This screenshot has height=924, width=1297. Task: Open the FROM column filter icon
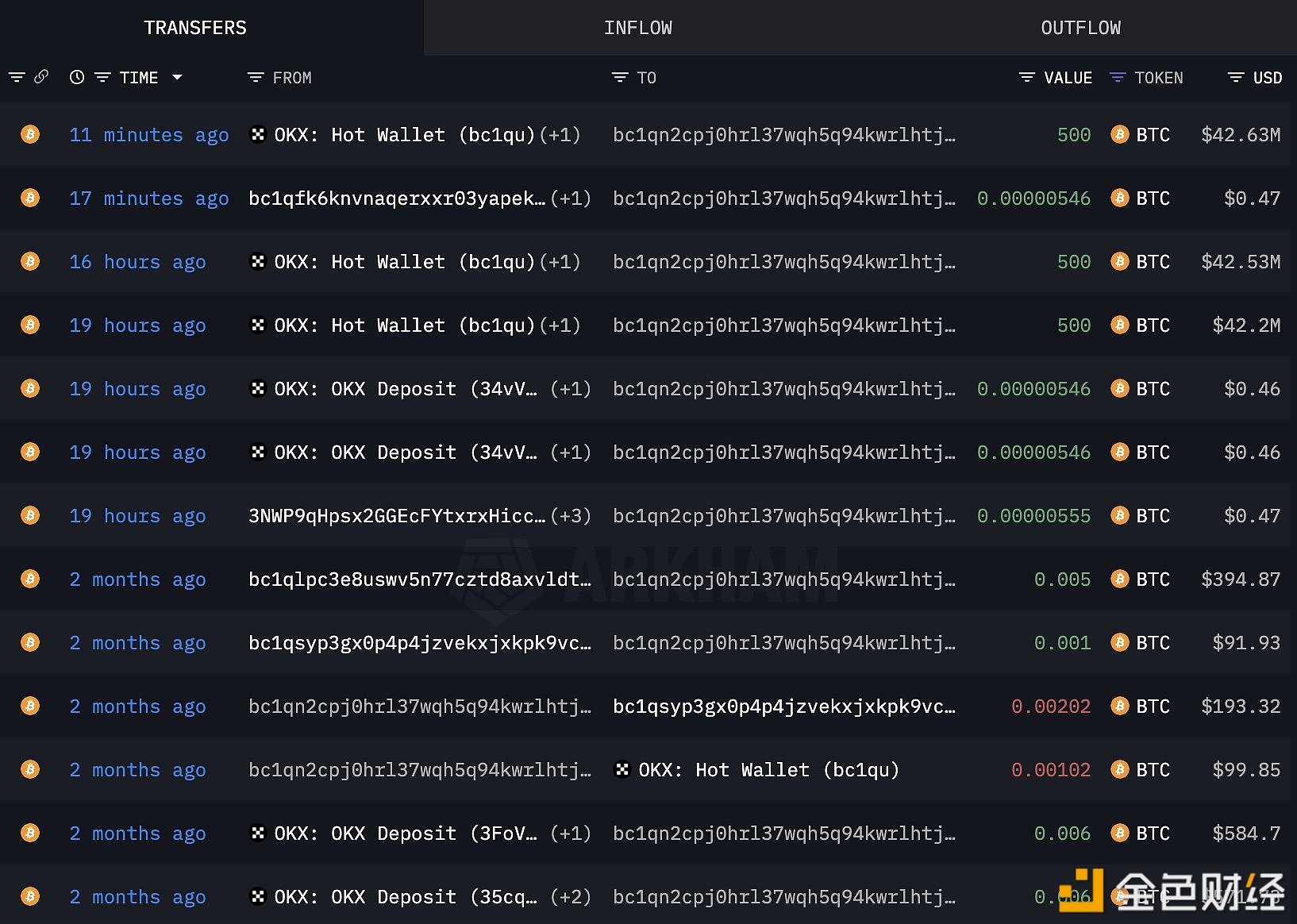[256, 78]
